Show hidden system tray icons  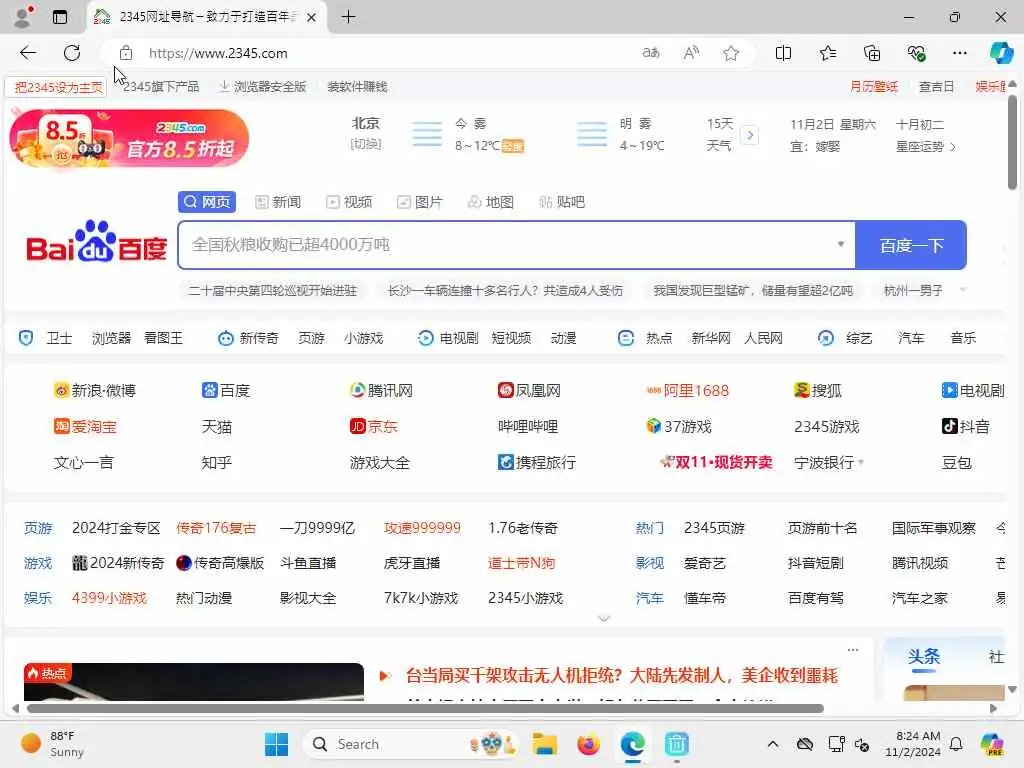(773, 744)
